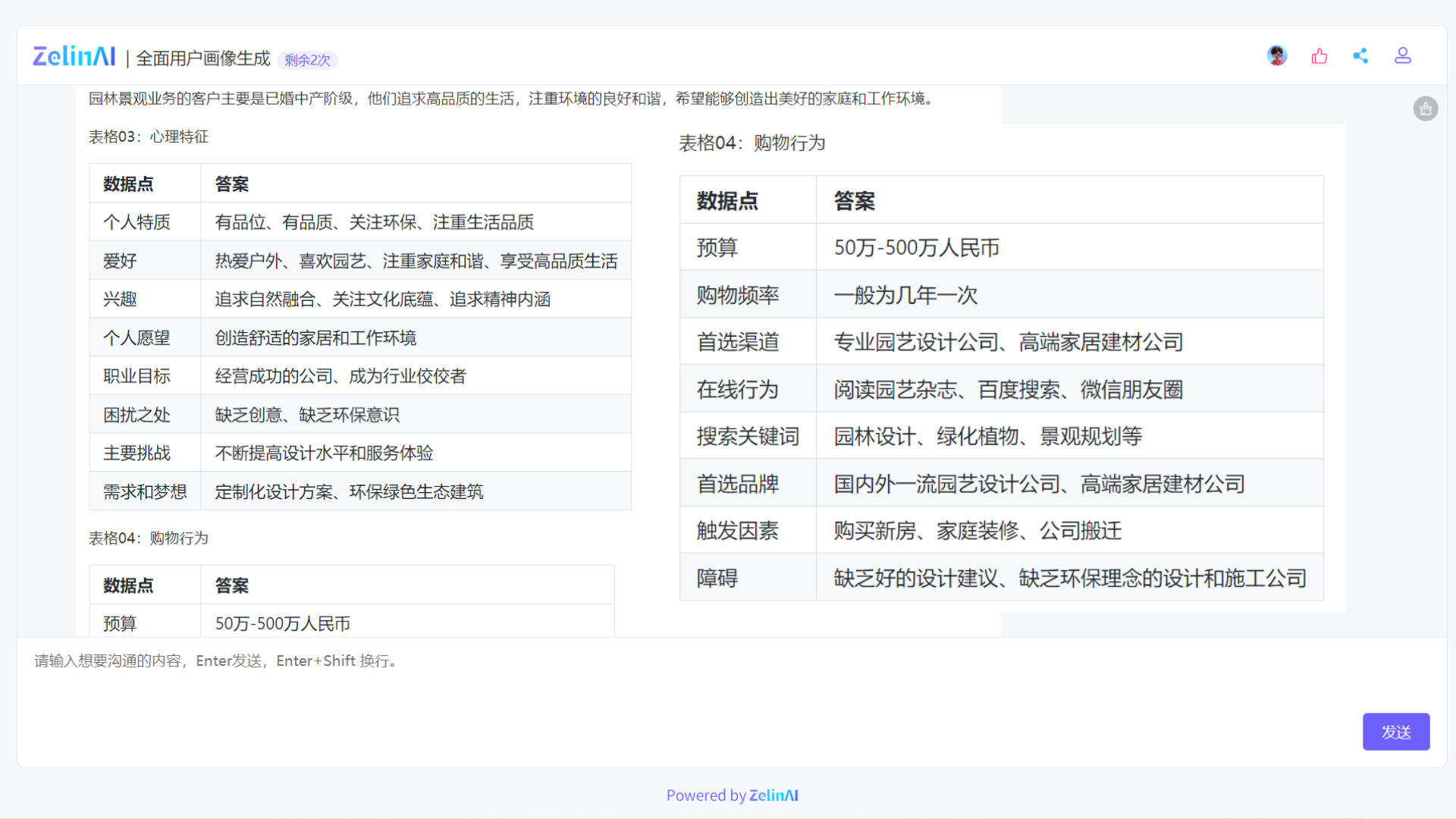Viewport: 1456px width, 819px height.
Task: Click the share icon in header
Action: coord(1360,55)
